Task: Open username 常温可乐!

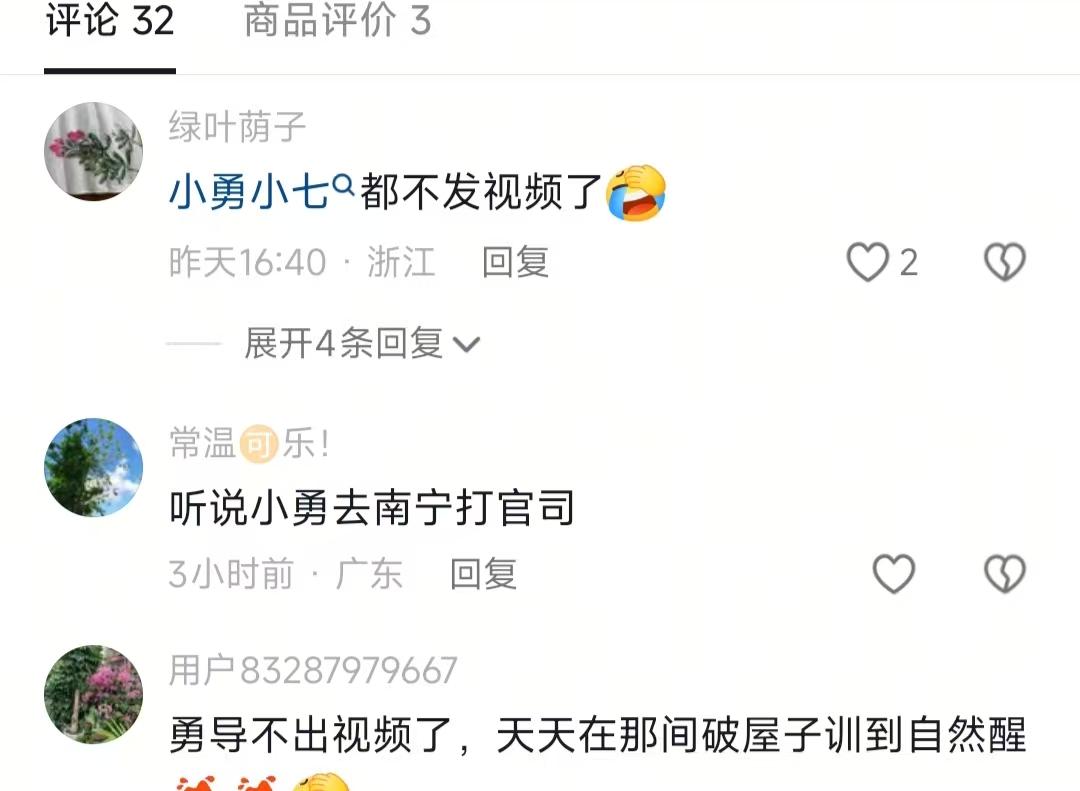Action: click(x=249, y=442)
